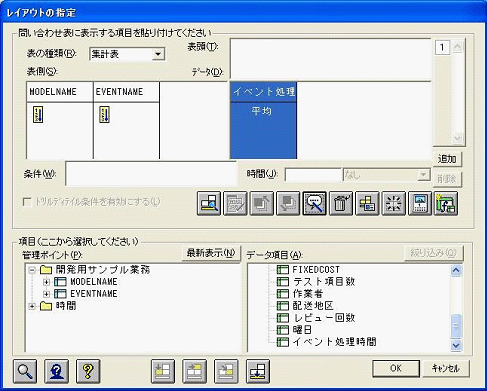Click the trash can delete icon
This screenshot has height=391, width=487.
coord(341,203)
